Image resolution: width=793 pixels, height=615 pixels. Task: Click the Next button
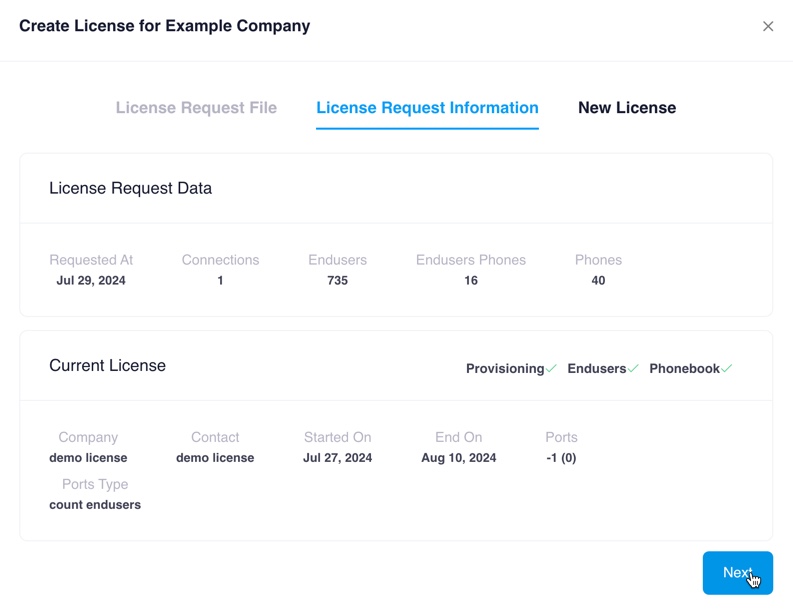click(737, 572)
